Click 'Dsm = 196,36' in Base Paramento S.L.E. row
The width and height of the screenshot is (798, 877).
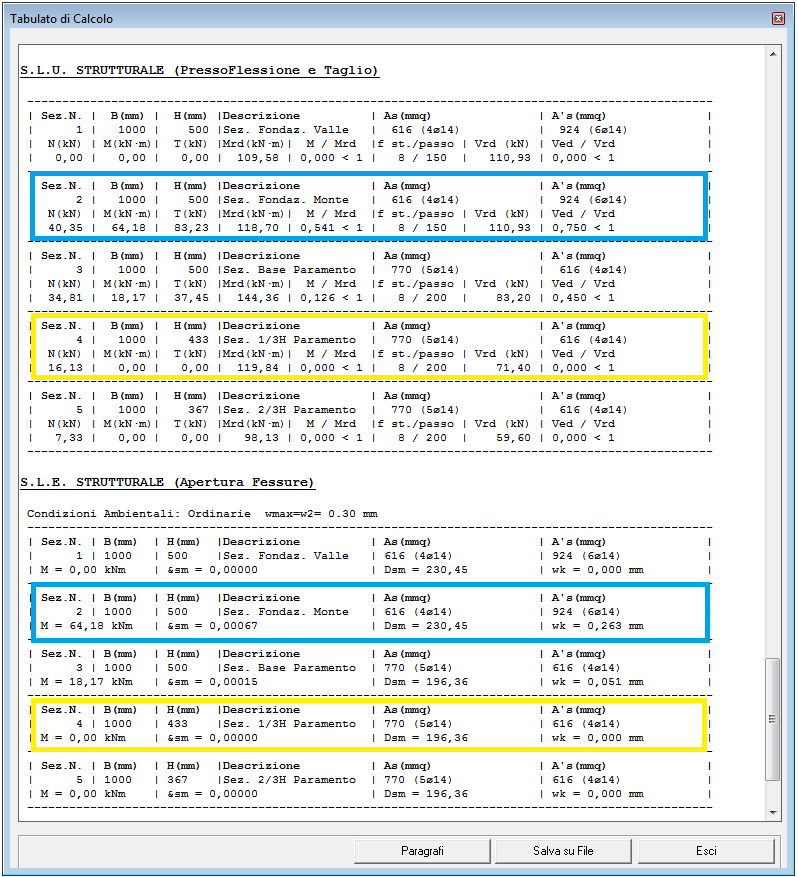426,682
